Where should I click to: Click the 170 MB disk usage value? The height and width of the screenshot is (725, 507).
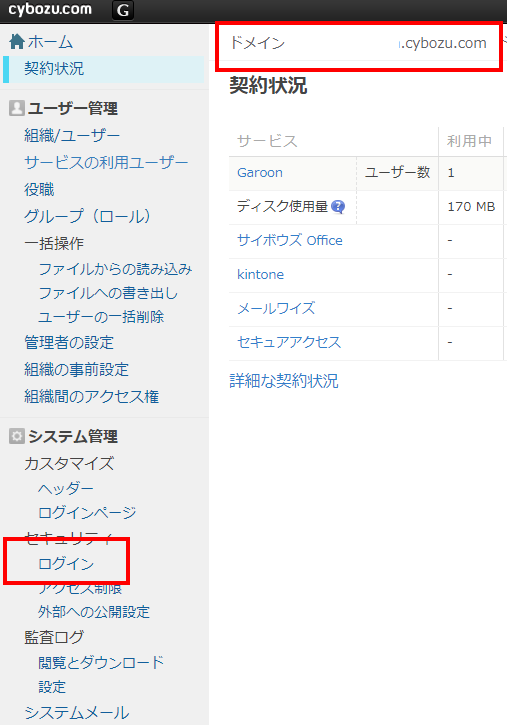click(471, 206)
